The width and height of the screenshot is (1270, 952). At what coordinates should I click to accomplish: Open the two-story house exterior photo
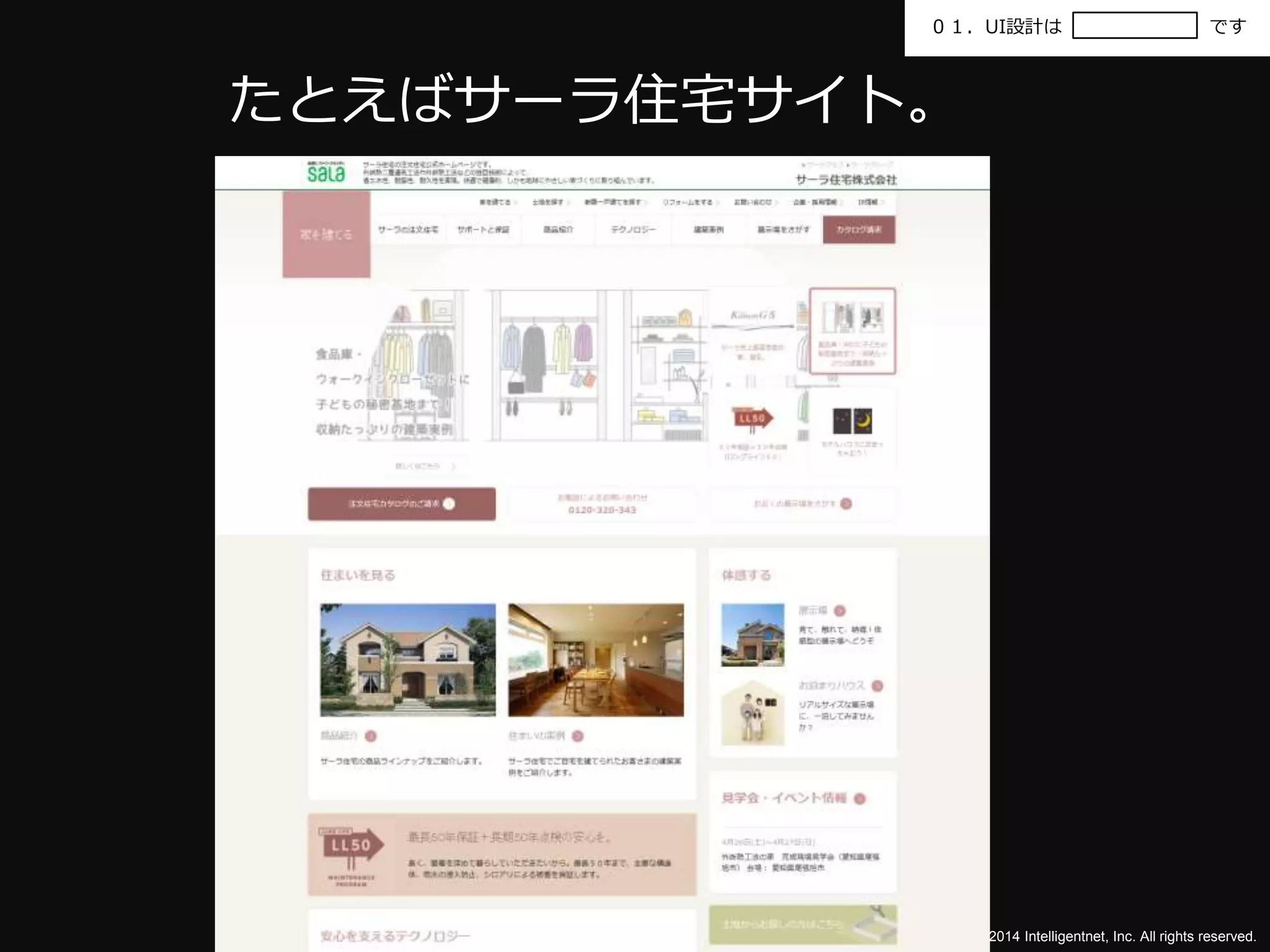pos(408,660)
